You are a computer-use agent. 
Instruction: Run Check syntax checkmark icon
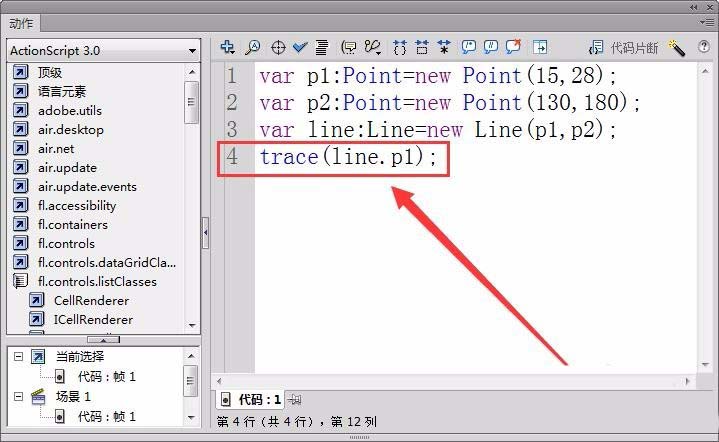tap(300, 47)
